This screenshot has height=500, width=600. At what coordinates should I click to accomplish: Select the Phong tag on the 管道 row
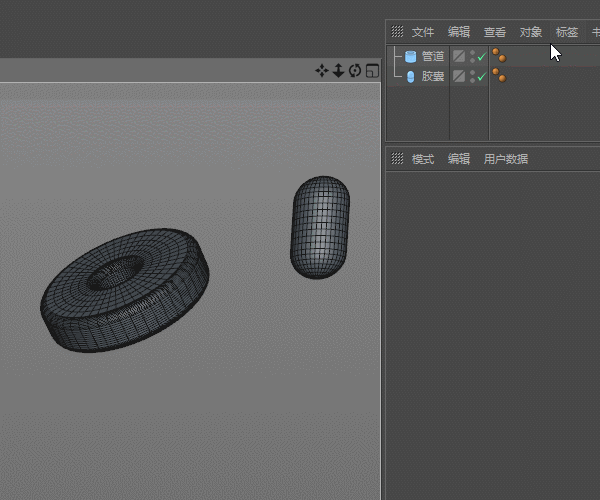click(x=498, y=57)
